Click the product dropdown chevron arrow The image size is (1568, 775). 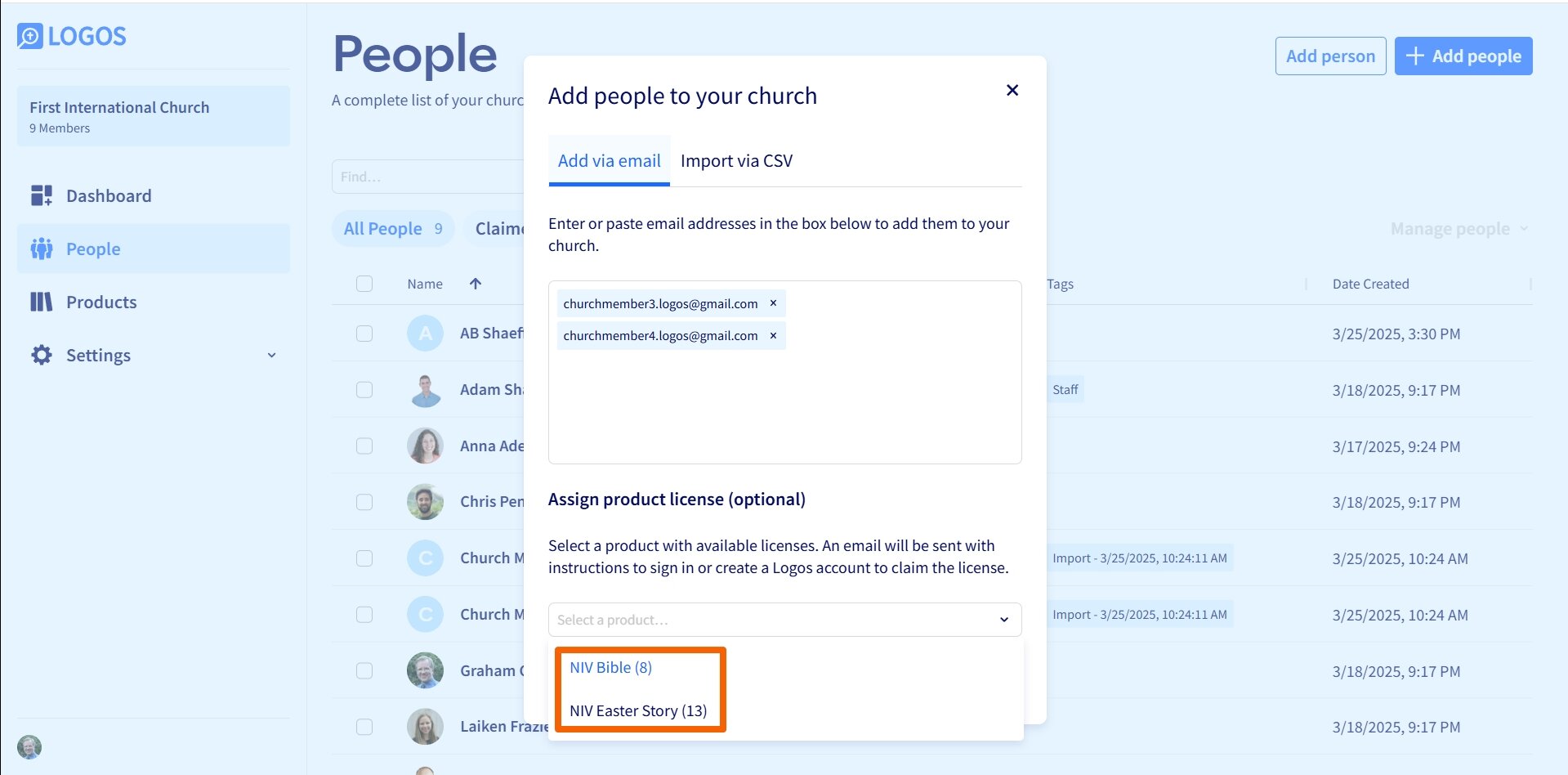(1004, 620)
